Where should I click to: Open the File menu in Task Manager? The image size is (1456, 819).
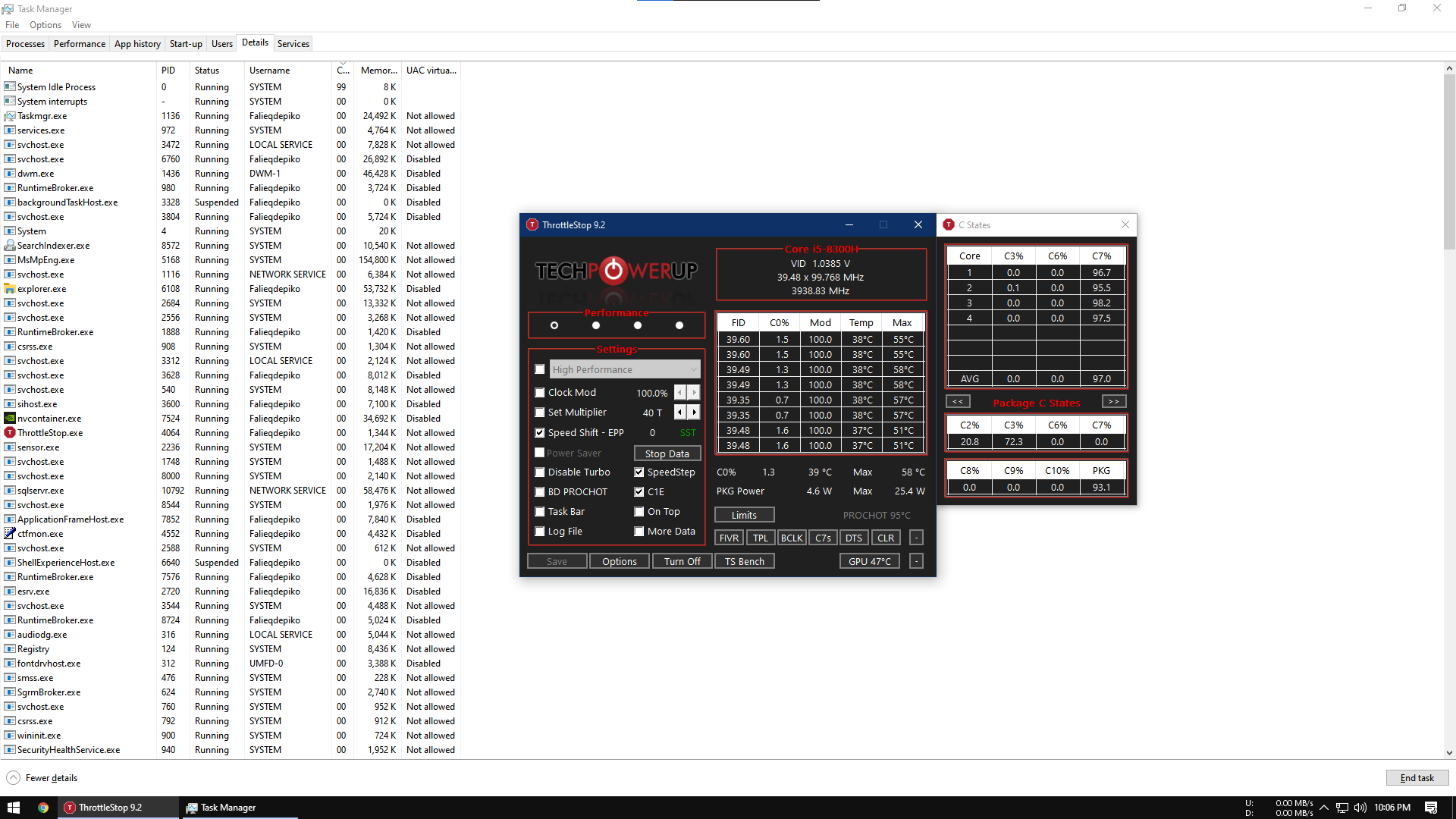click(x=12, y=25)
